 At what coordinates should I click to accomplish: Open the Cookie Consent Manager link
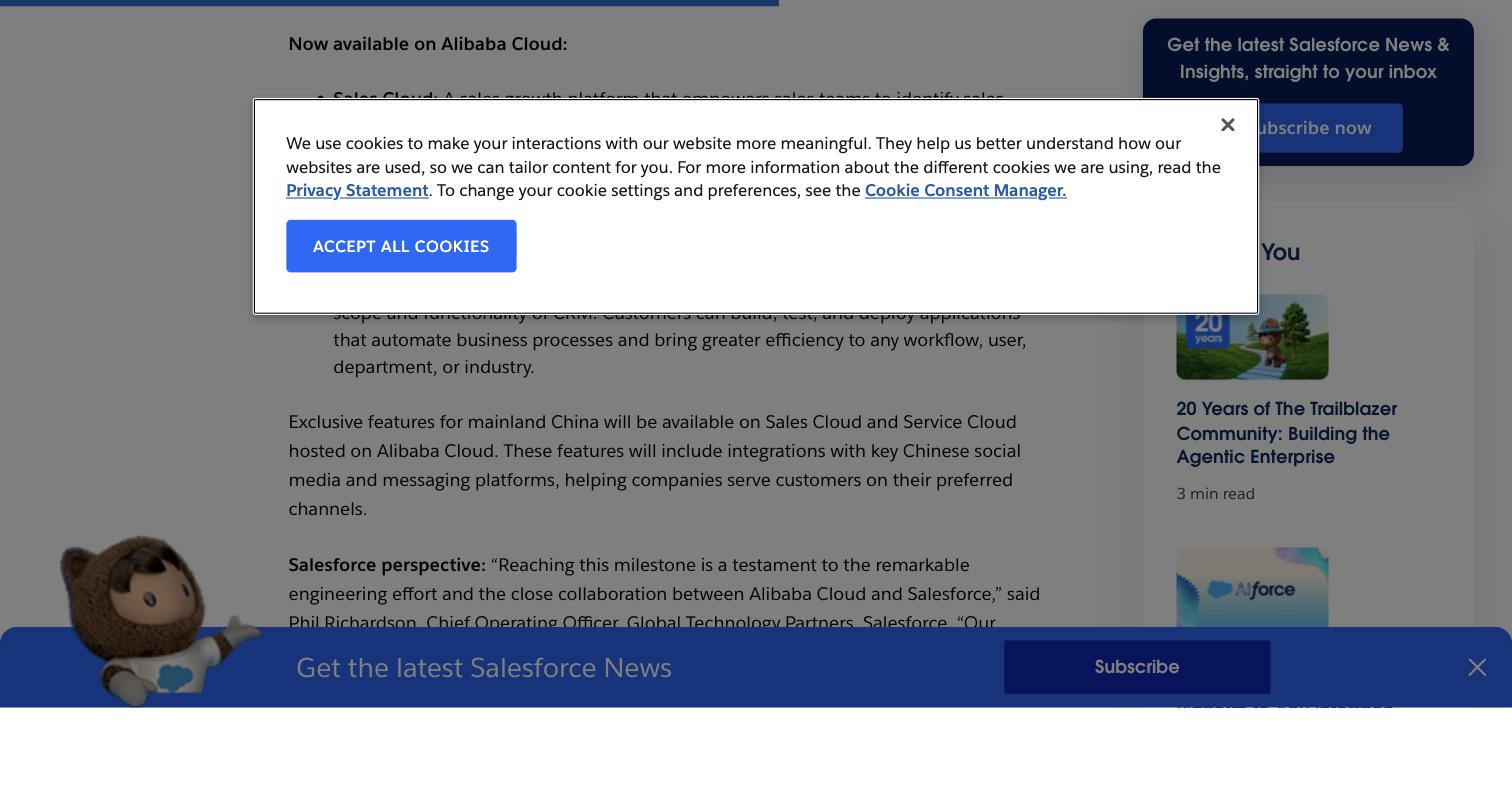965,190
